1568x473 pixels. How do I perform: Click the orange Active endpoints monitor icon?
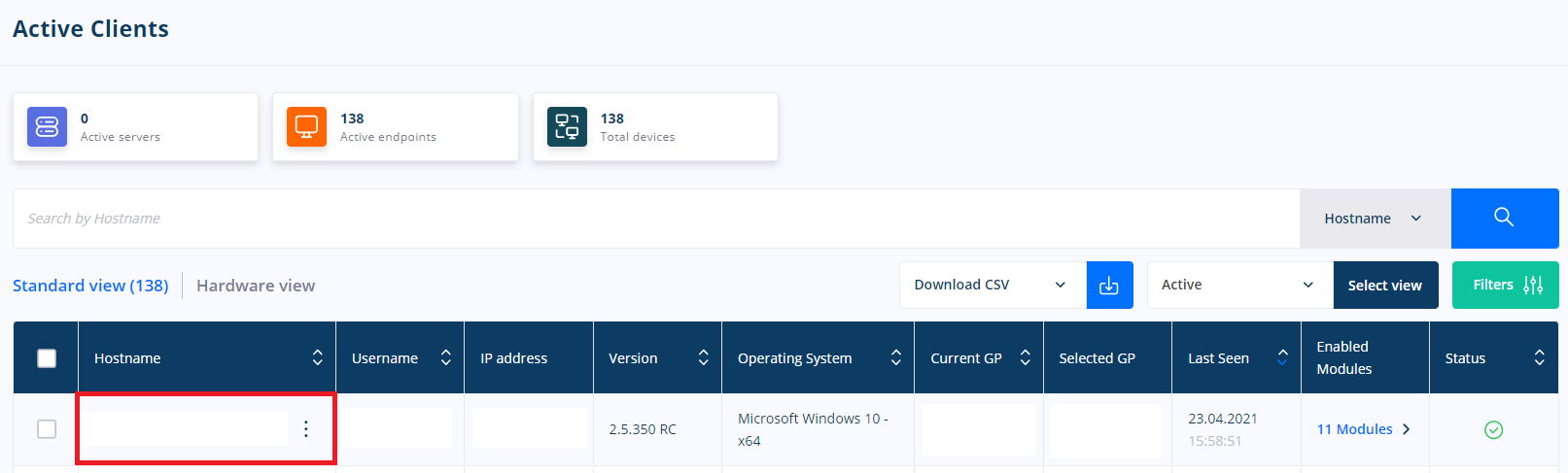306,126
